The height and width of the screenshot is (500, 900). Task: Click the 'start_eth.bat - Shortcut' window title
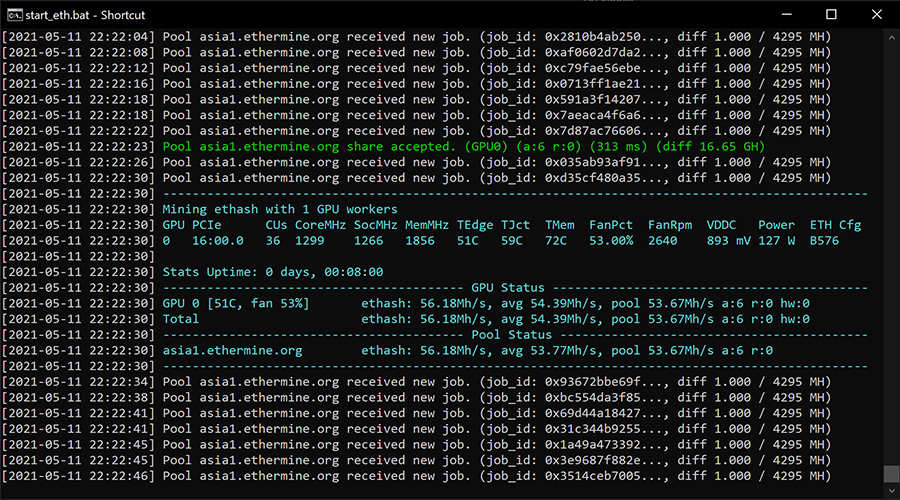point(85,15)
